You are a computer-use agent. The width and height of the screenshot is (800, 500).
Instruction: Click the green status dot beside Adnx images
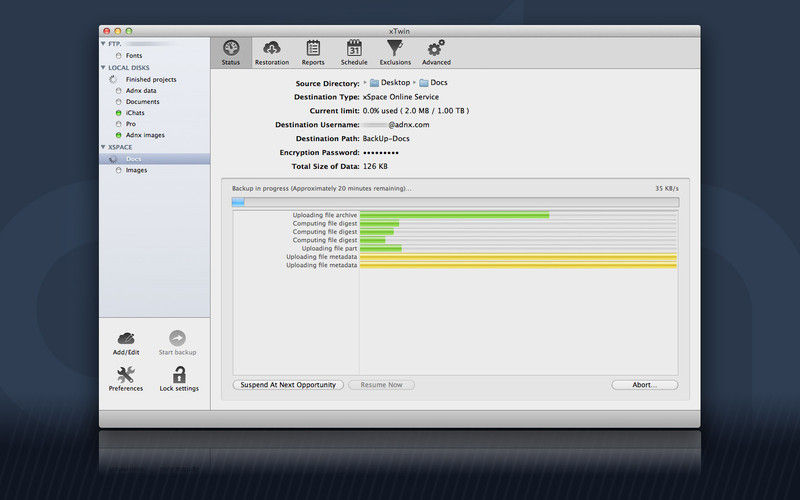118,135
